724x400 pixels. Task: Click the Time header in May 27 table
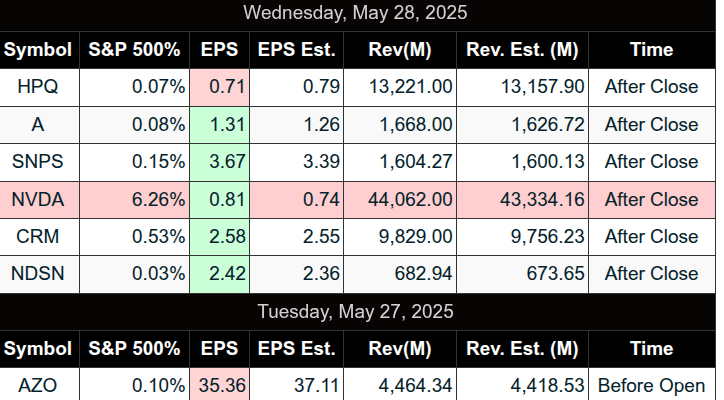[x=652, y=349]
